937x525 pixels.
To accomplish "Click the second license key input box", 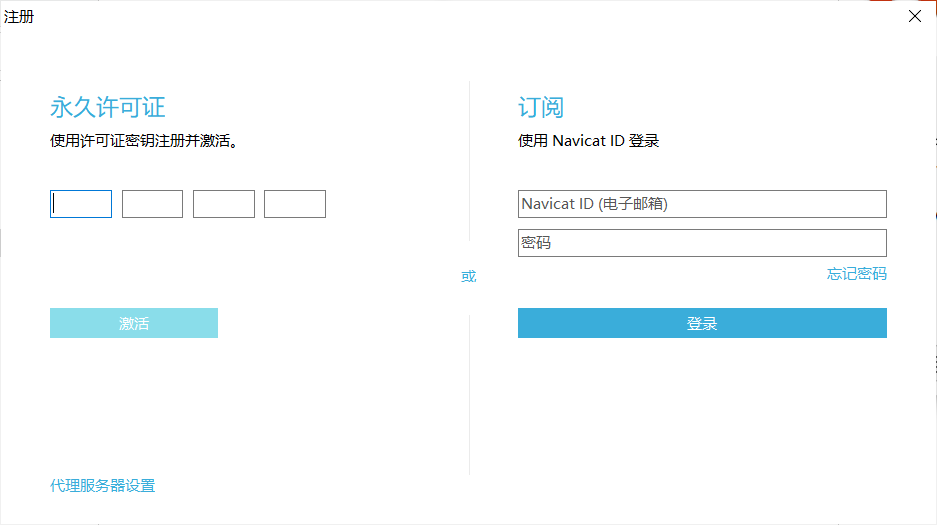I will [152, 204].
